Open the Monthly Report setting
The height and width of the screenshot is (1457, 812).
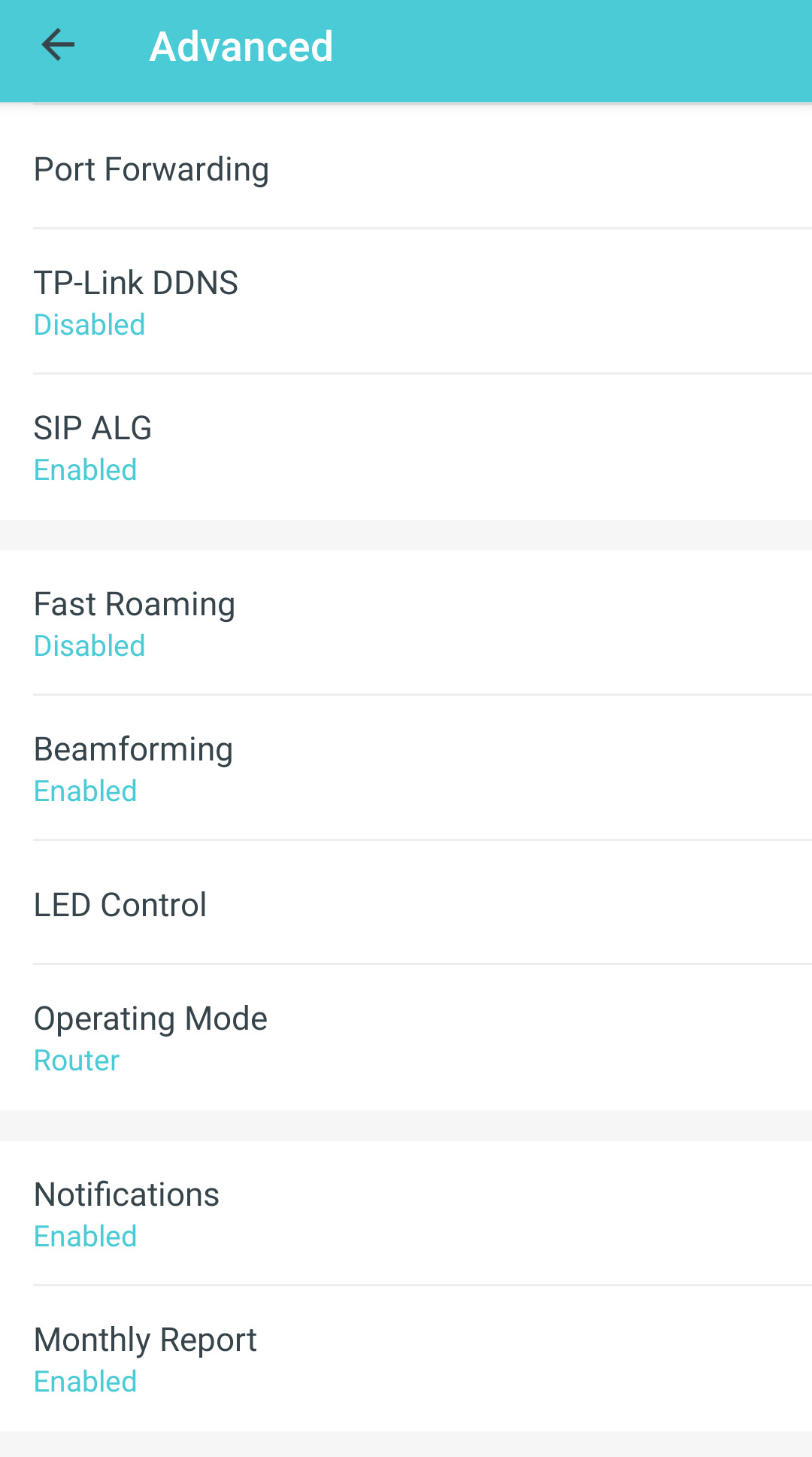point(145,1340)
